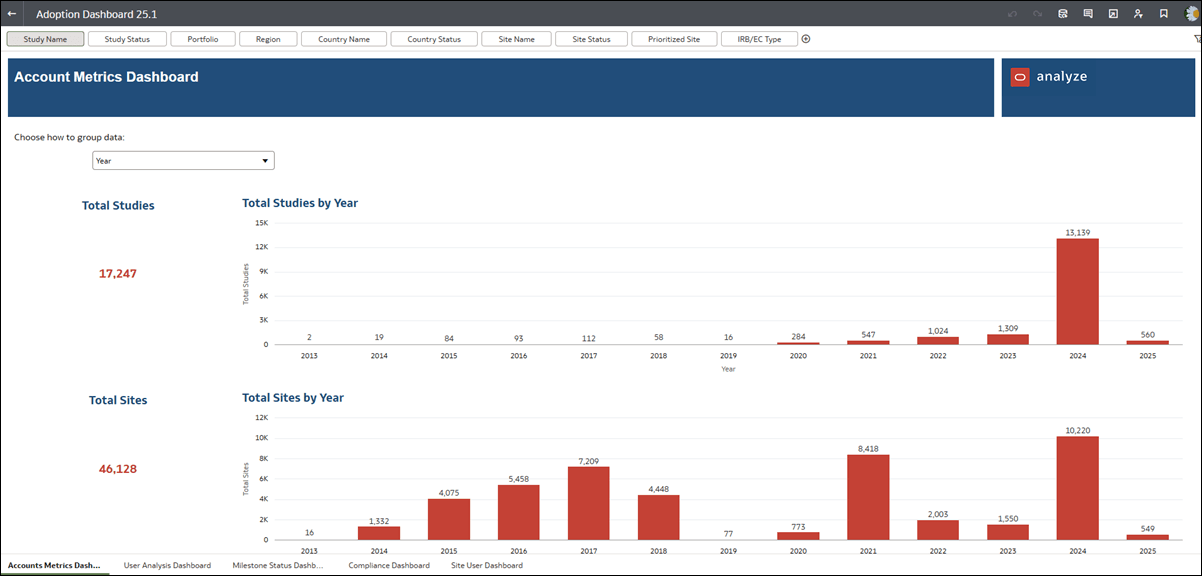
Task: Click the Redo icon in the toolbar
Action: tap(1037, 14)
